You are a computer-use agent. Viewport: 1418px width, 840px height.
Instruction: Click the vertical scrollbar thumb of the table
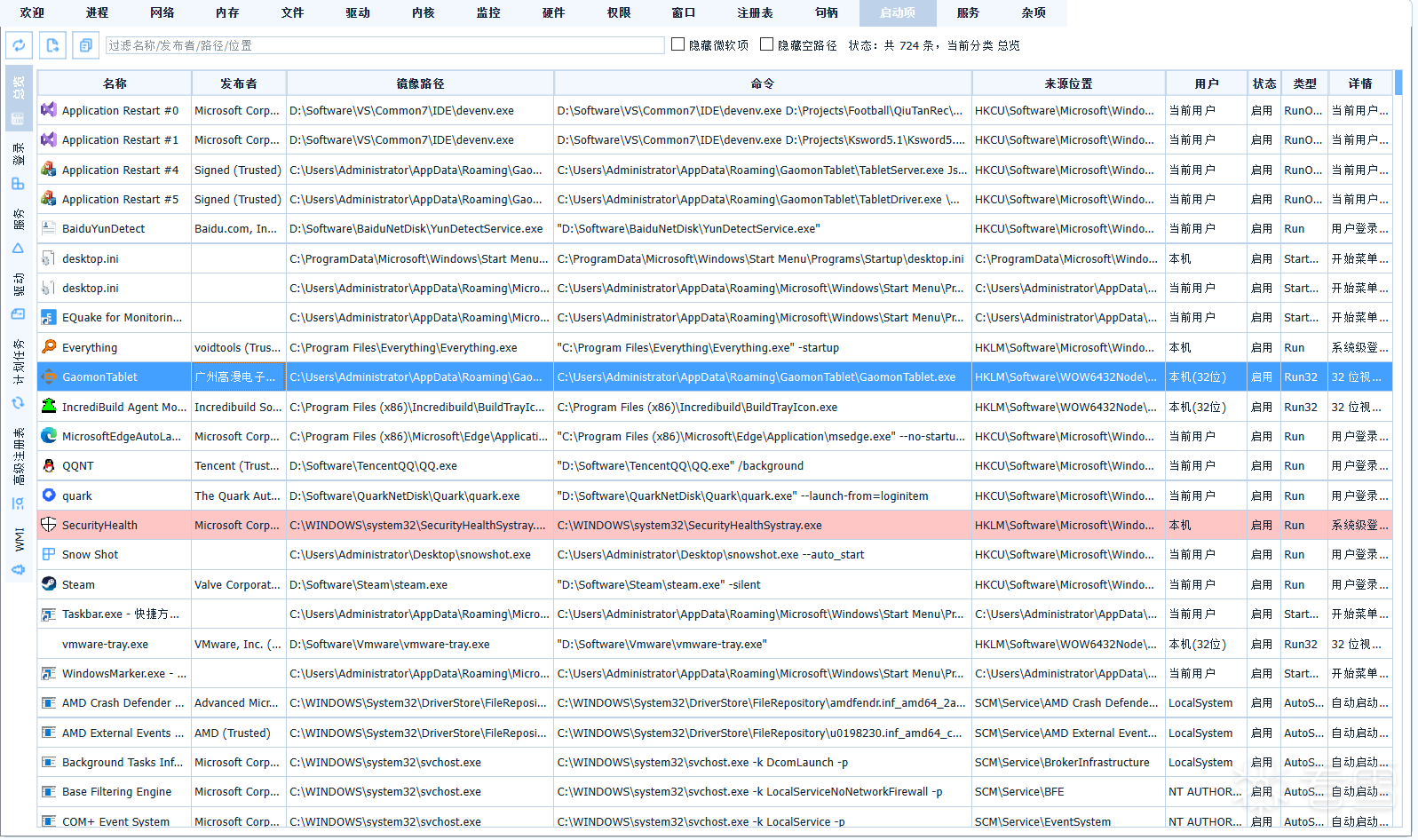(1398, 83)
